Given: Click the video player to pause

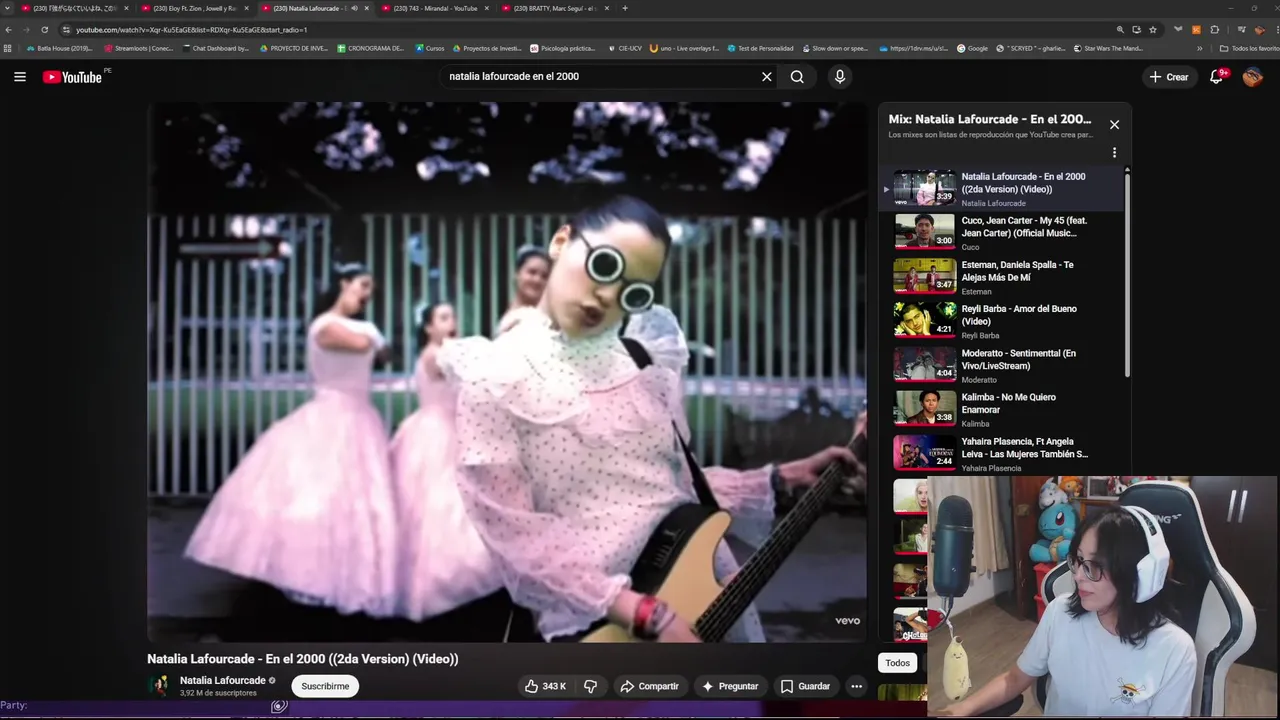Looking at the screenshot, I should point(507,372).
